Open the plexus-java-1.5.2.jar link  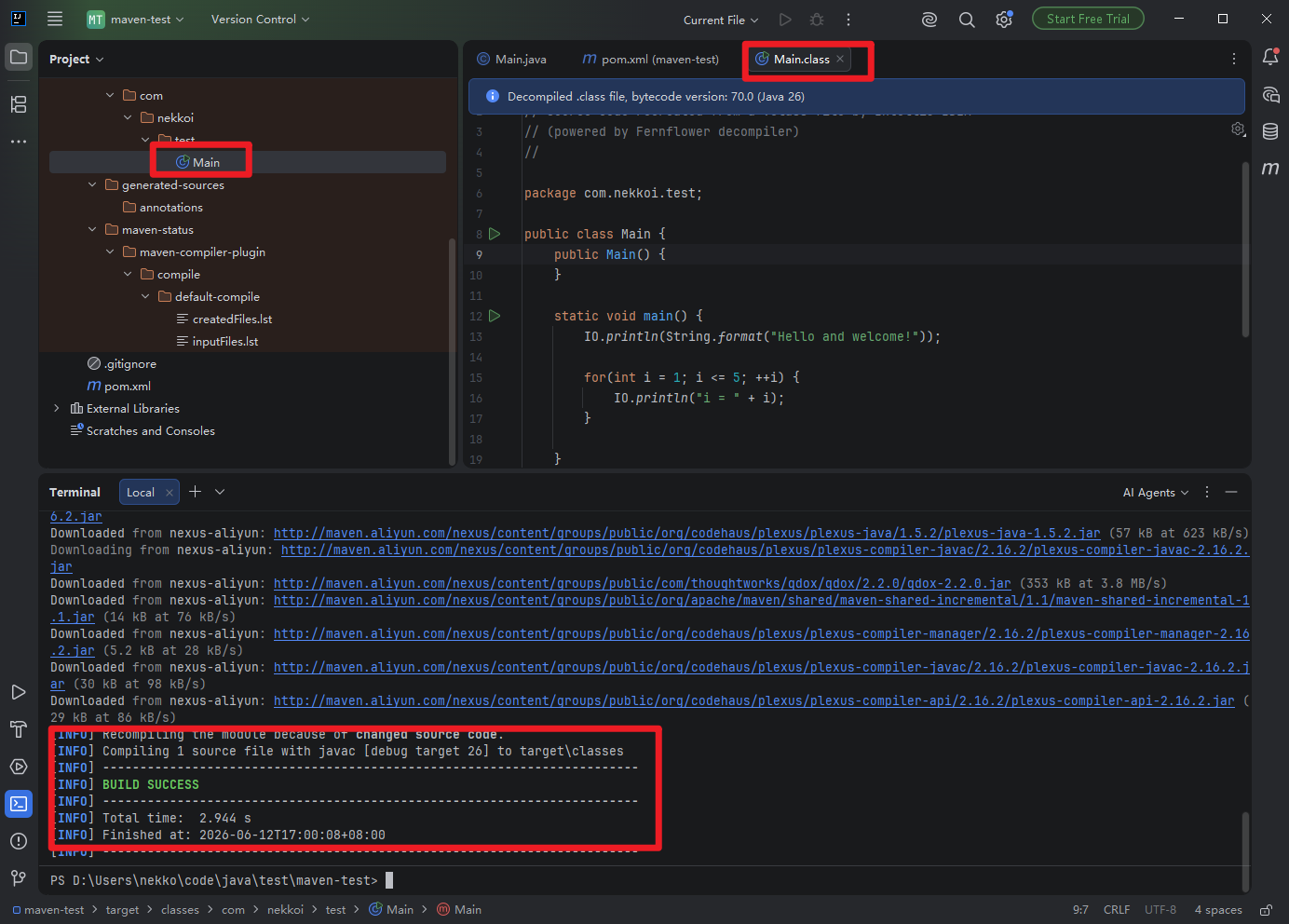click(686, 533)
